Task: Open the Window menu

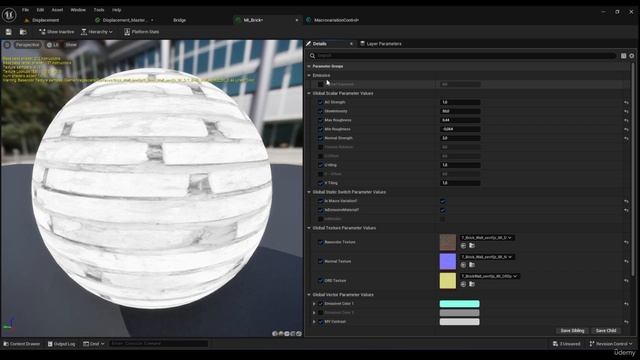Action: pos(78,10)
